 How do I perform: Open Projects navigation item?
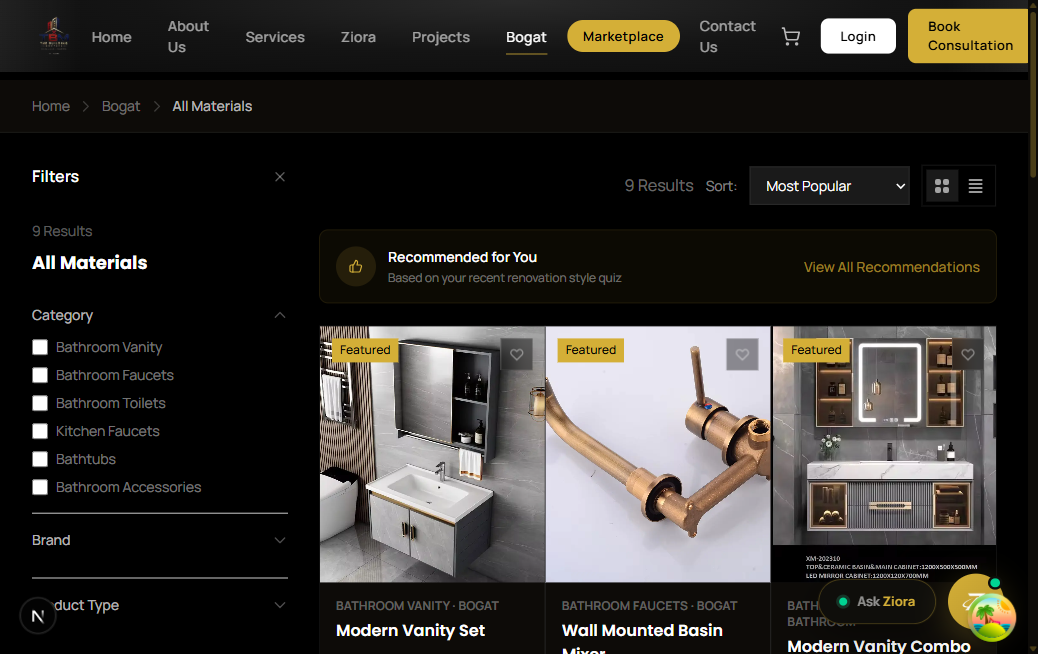[x=441, y=37]
